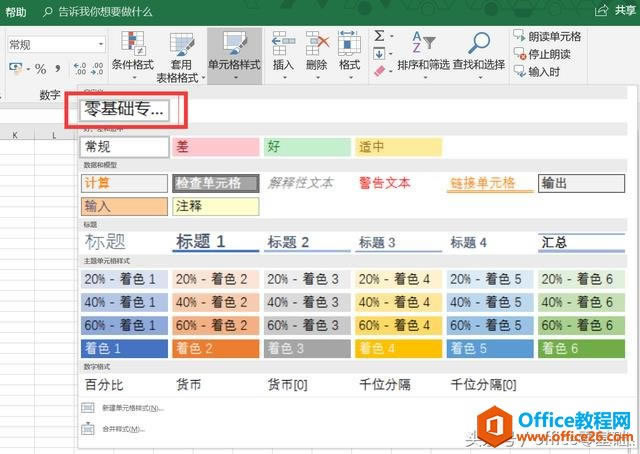The width and height of the screenshot is (640, 454).
Task: Apply the Input (输入) style
Action: pos(124,206)
